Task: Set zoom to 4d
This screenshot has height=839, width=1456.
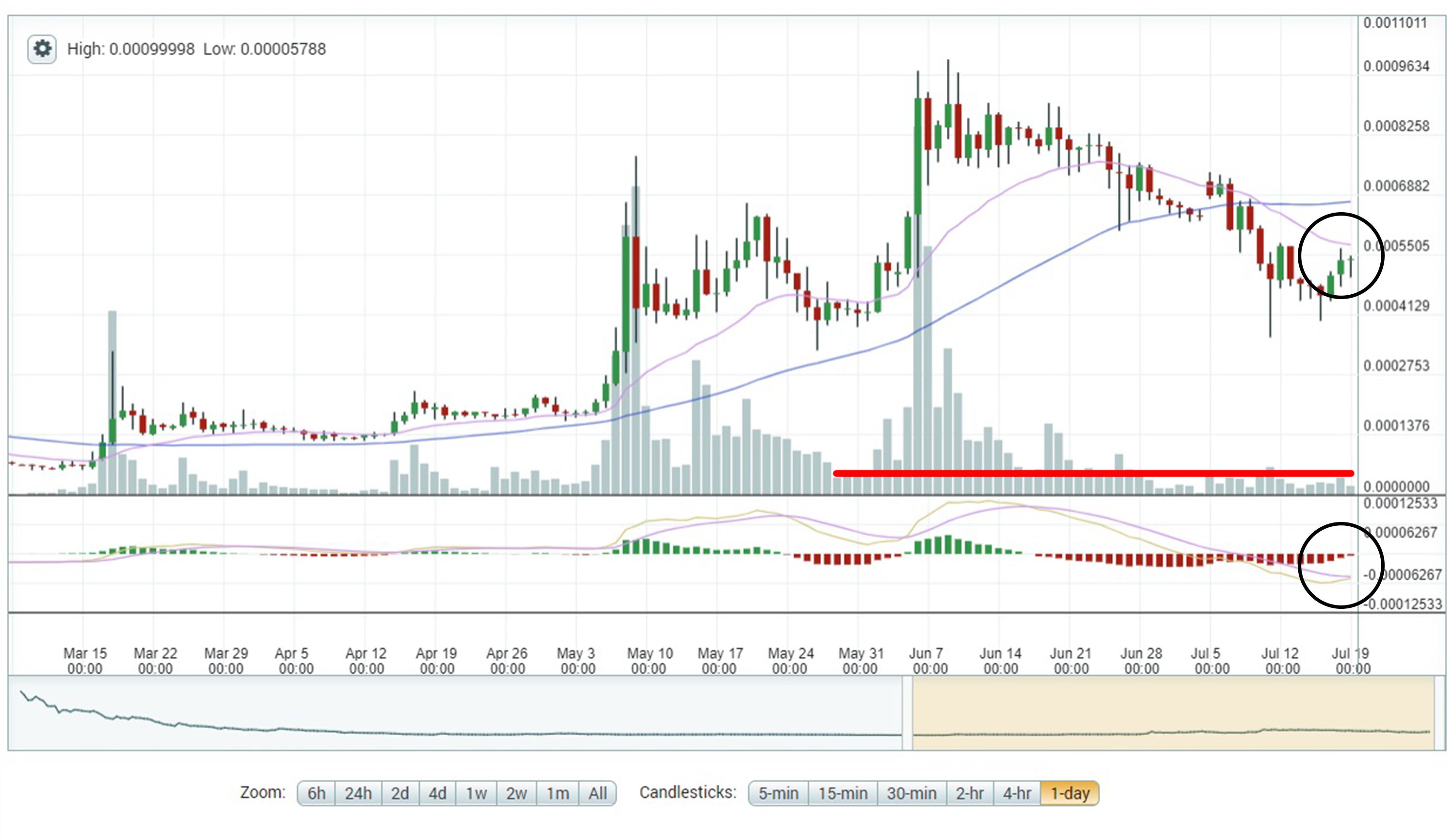Action: click(x=437, y=793)
